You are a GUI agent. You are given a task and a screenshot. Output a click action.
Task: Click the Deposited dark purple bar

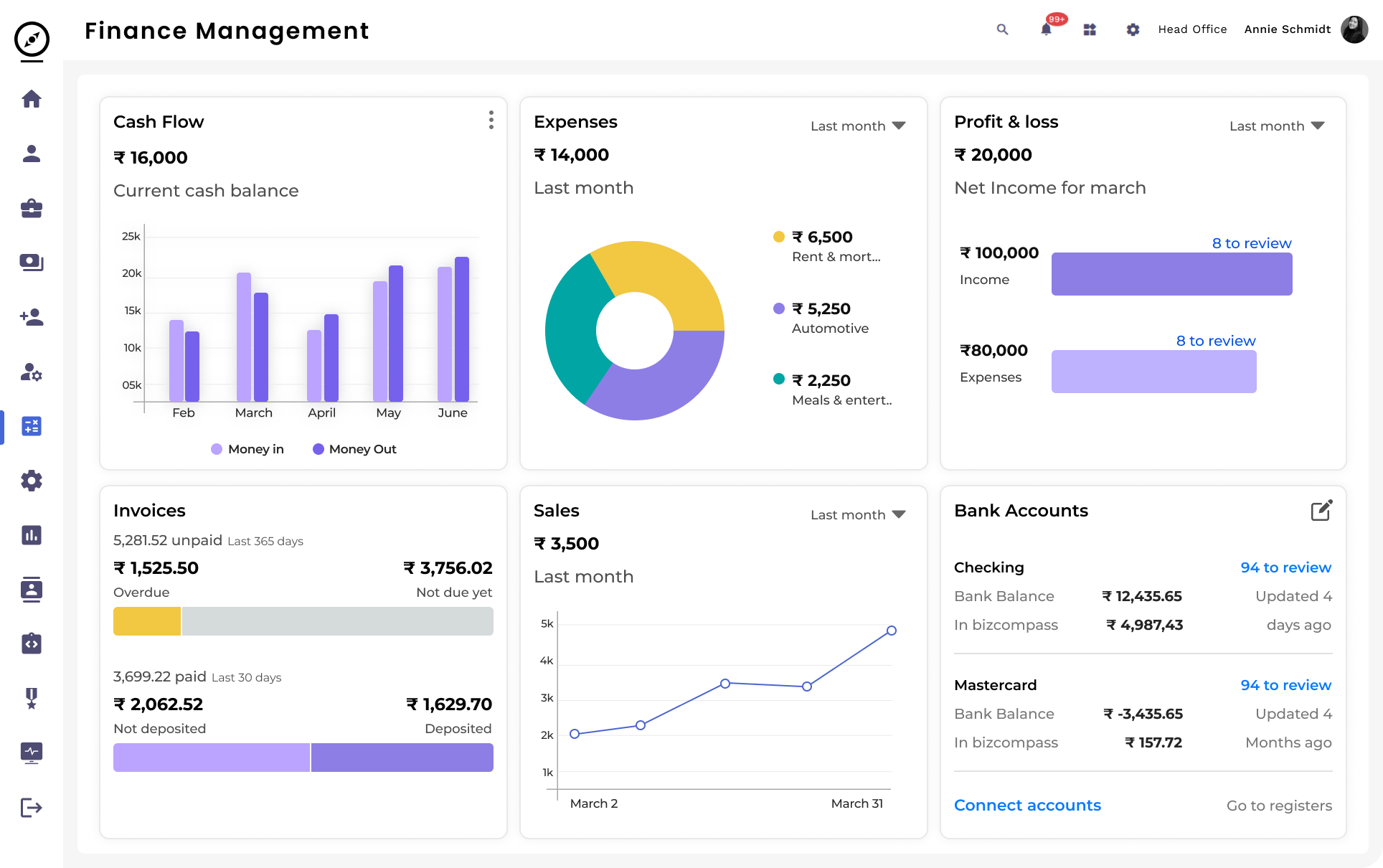pos(402,758)
